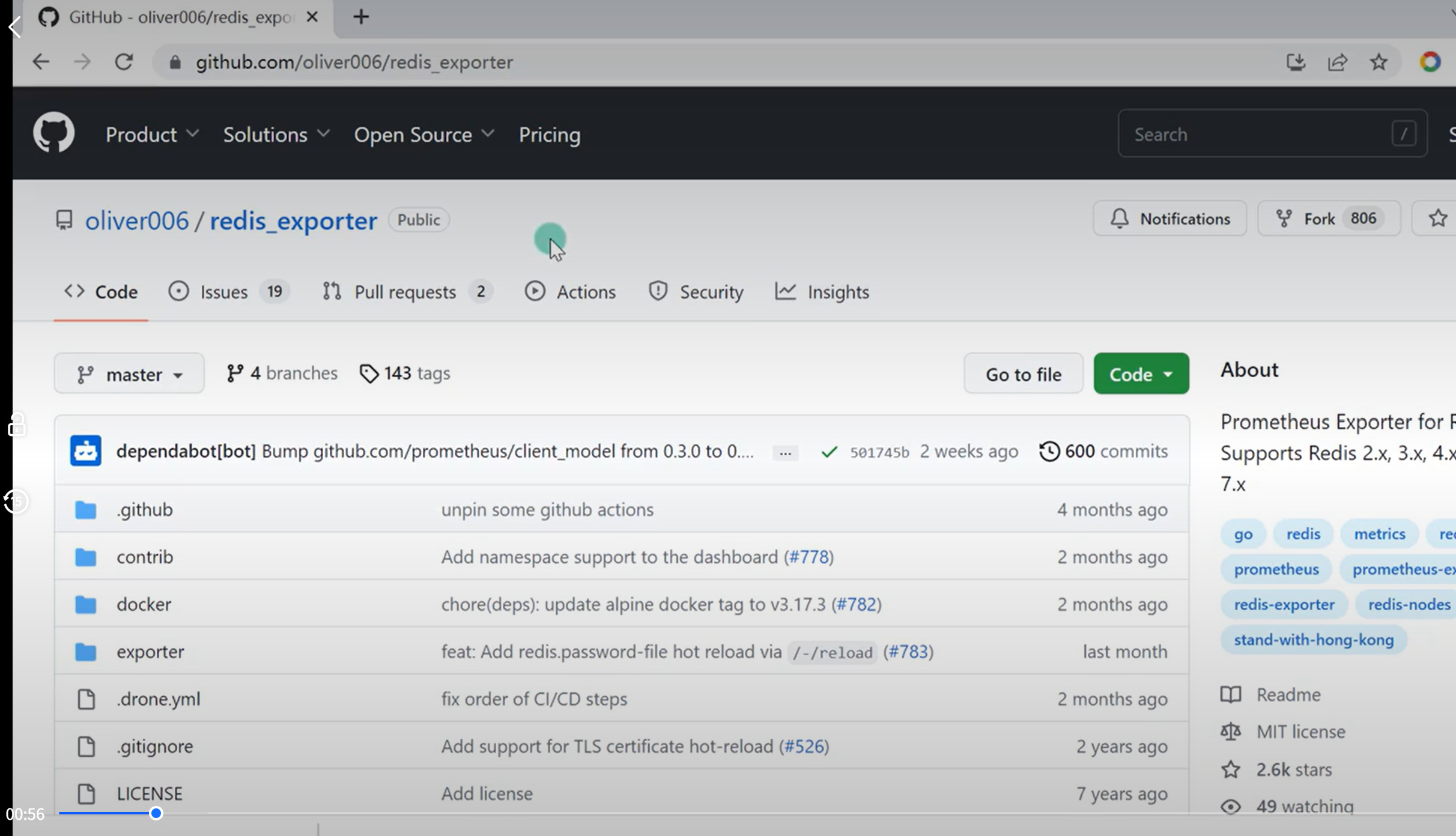Open the commit history clock icon
The height and width of the screenshot is (836, 1456).
[1049, 451]
